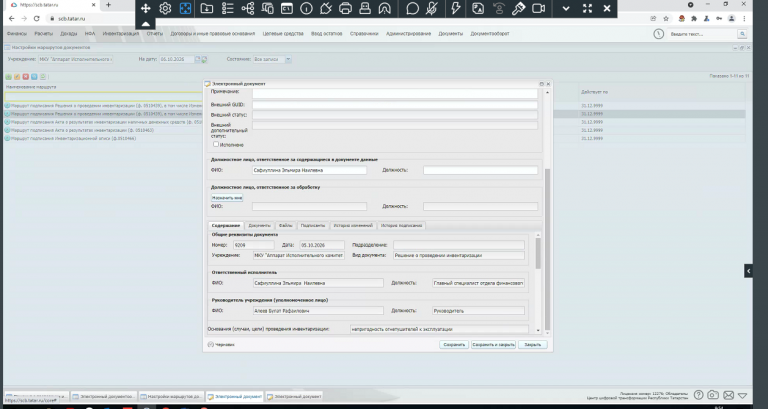Viewport: 768px width, 409px height.
Task: Click the search magnifier icon
Action: pos(743,34)
